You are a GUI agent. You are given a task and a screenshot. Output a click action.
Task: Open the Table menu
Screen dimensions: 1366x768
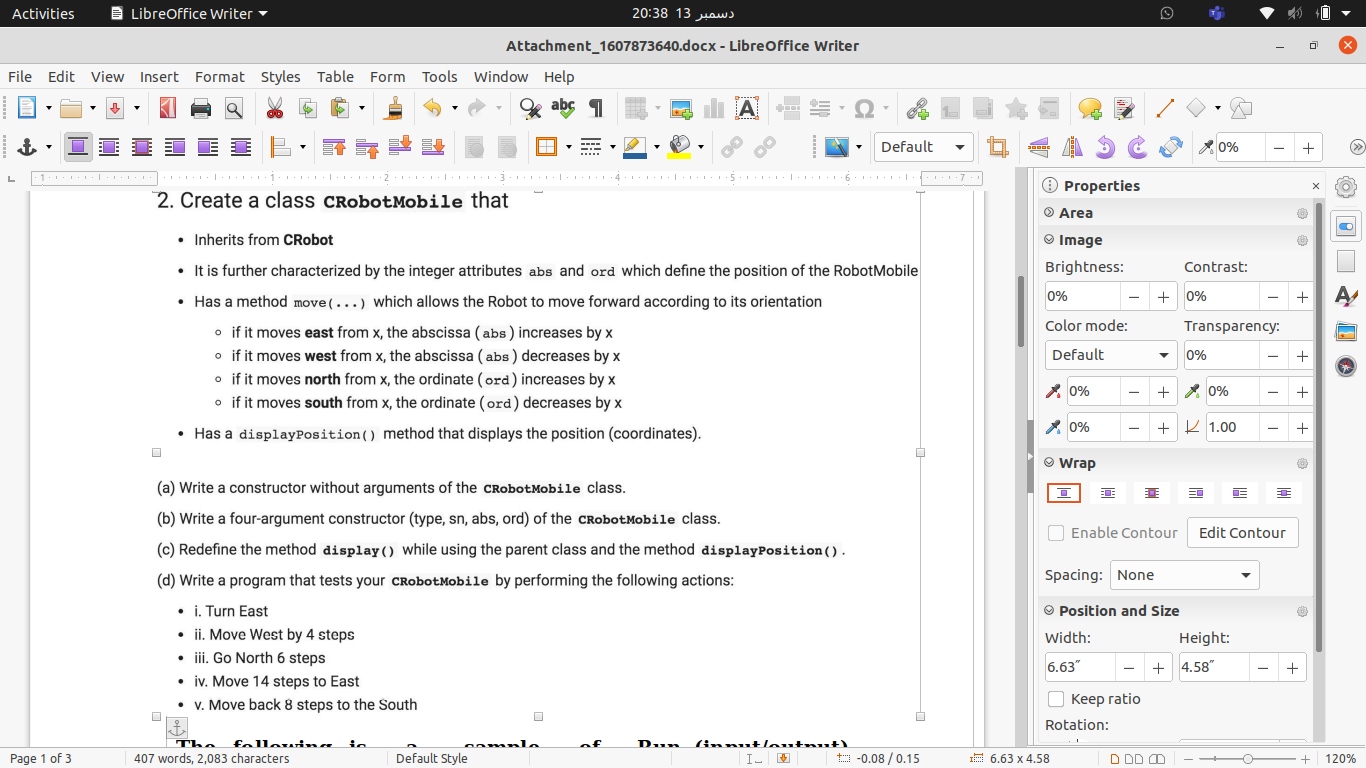pyautogui.click(x=335, y=77)
